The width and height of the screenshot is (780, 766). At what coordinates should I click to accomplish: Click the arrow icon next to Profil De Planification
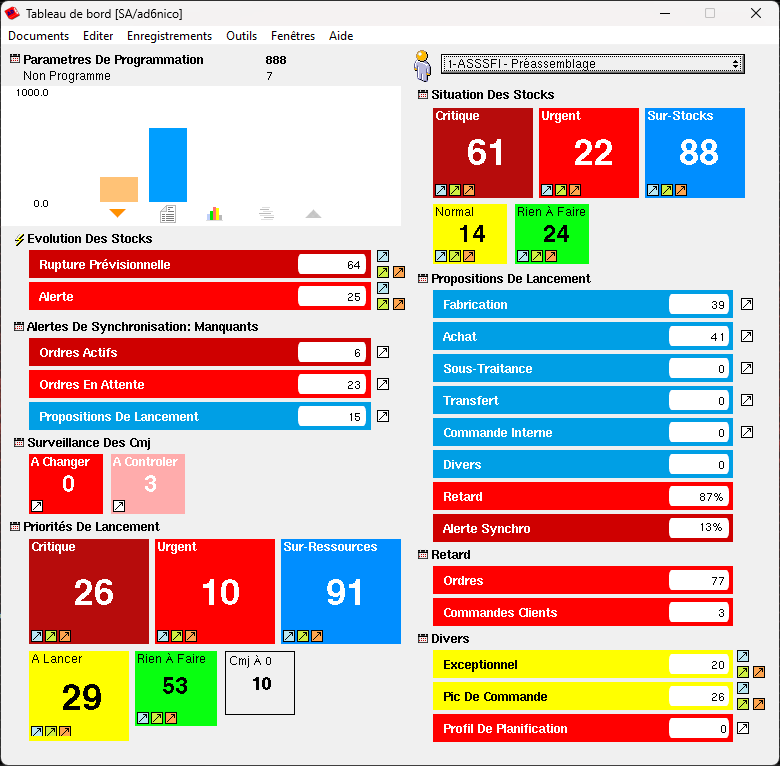tap(743, 729)
